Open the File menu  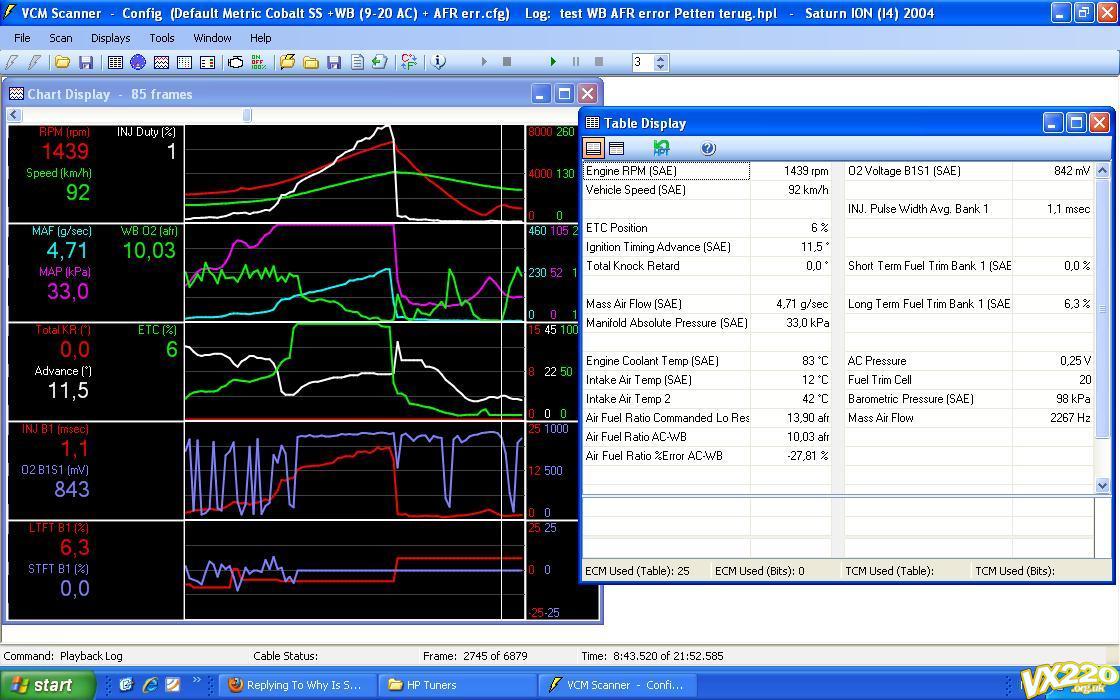tap(22, 38)
